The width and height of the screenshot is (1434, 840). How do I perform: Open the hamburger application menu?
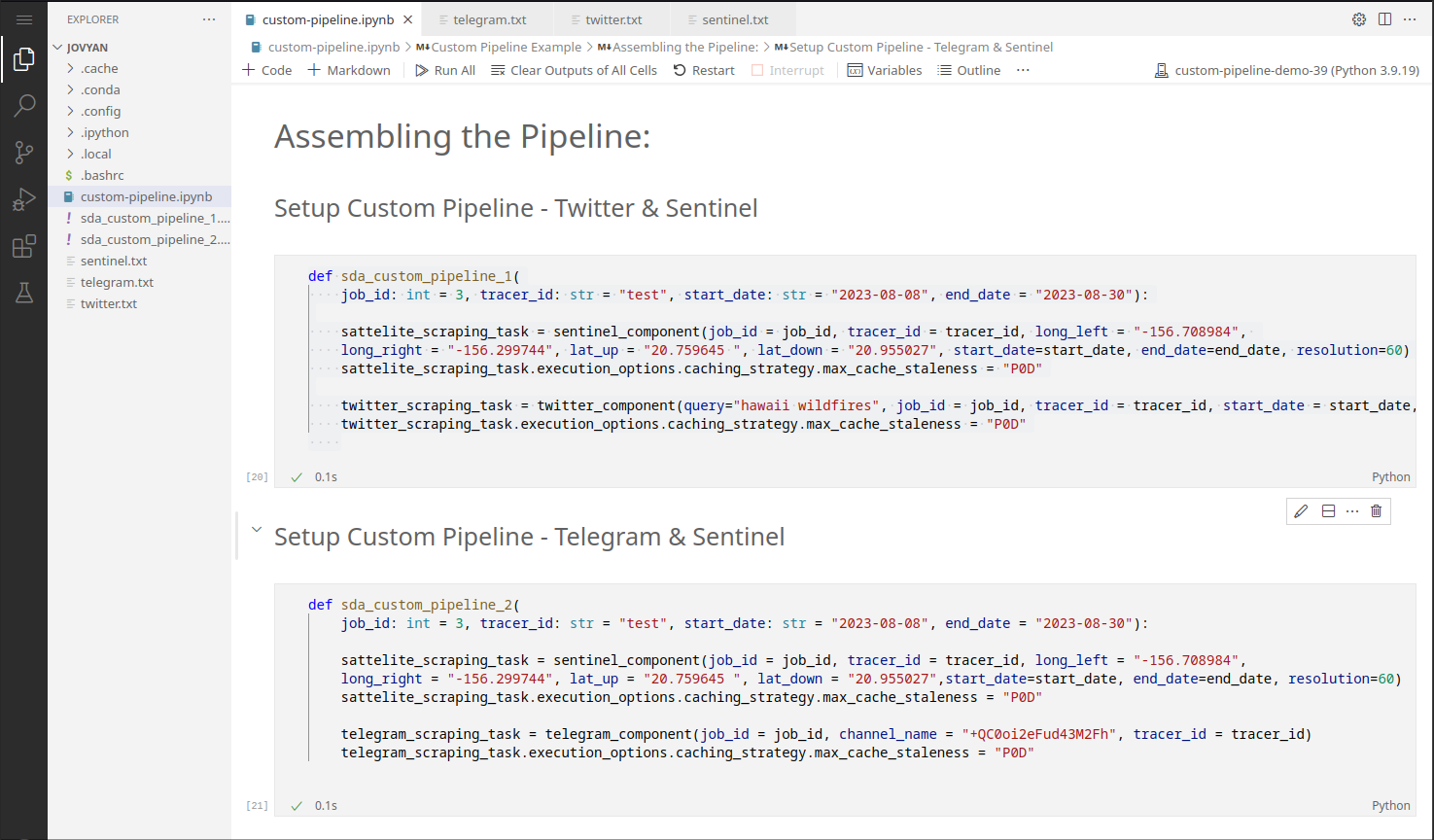24,19
